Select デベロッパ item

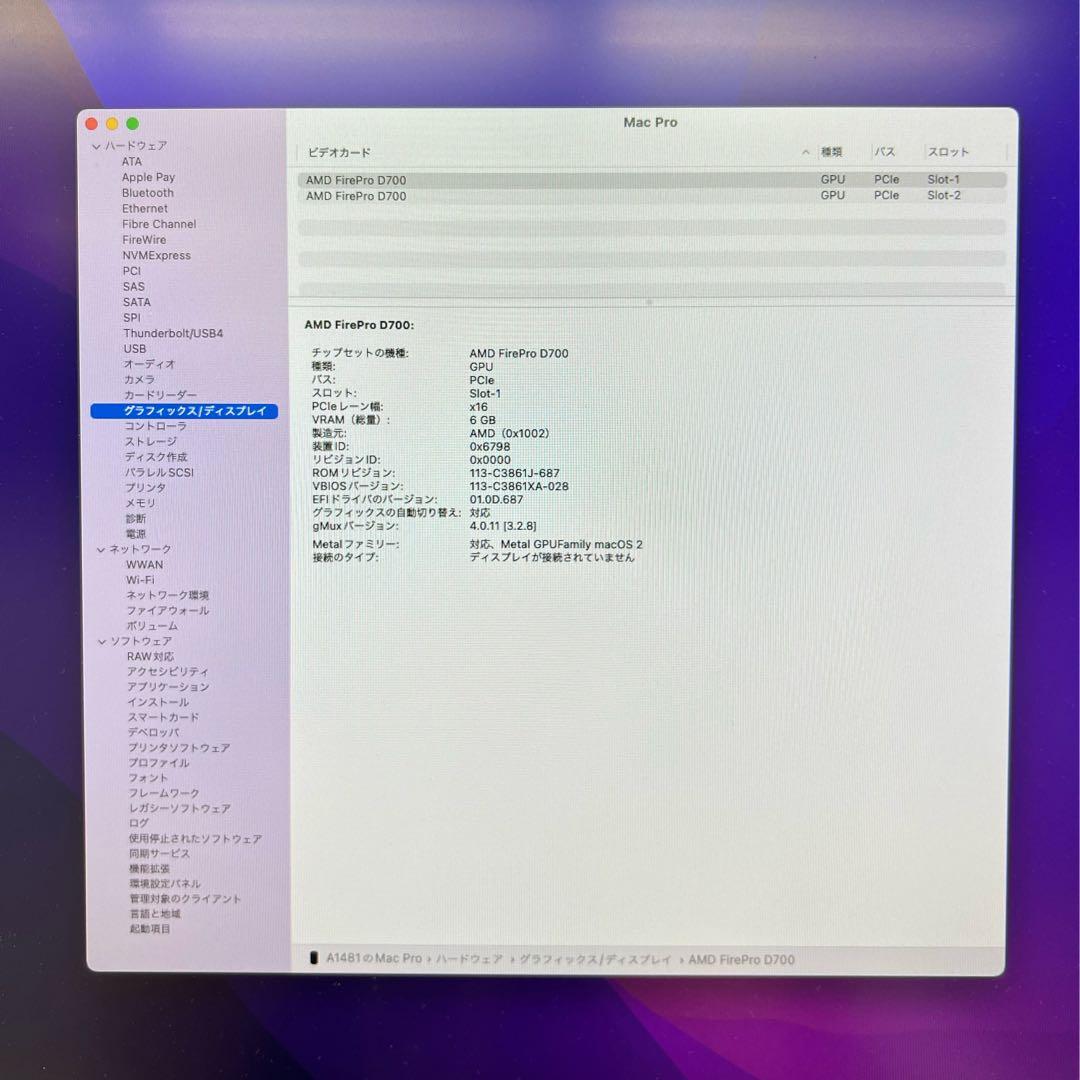tap(154, 733)
